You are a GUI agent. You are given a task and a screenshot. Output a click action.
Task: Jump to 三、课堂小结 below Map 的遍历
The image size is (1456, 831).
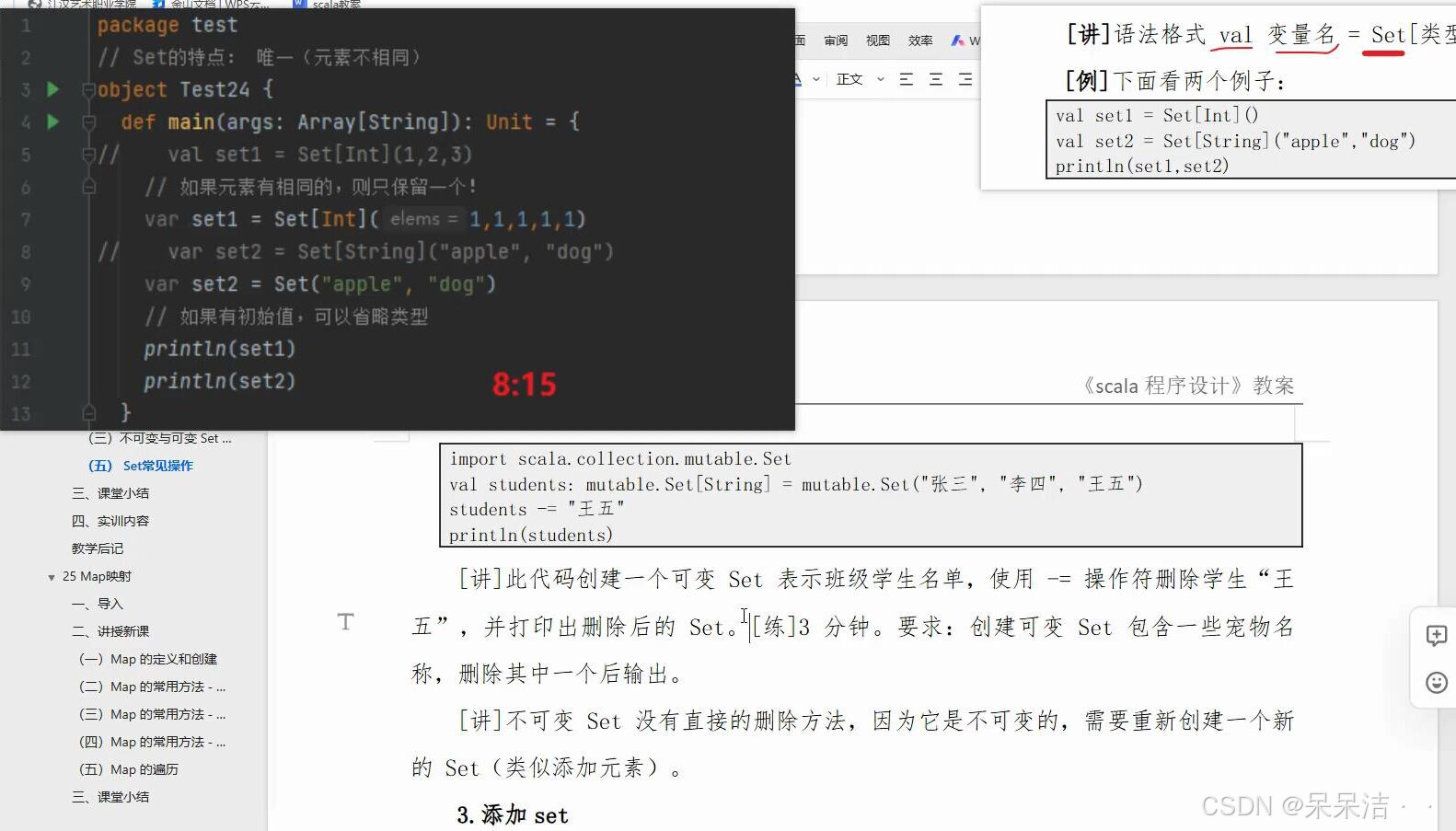110,797
